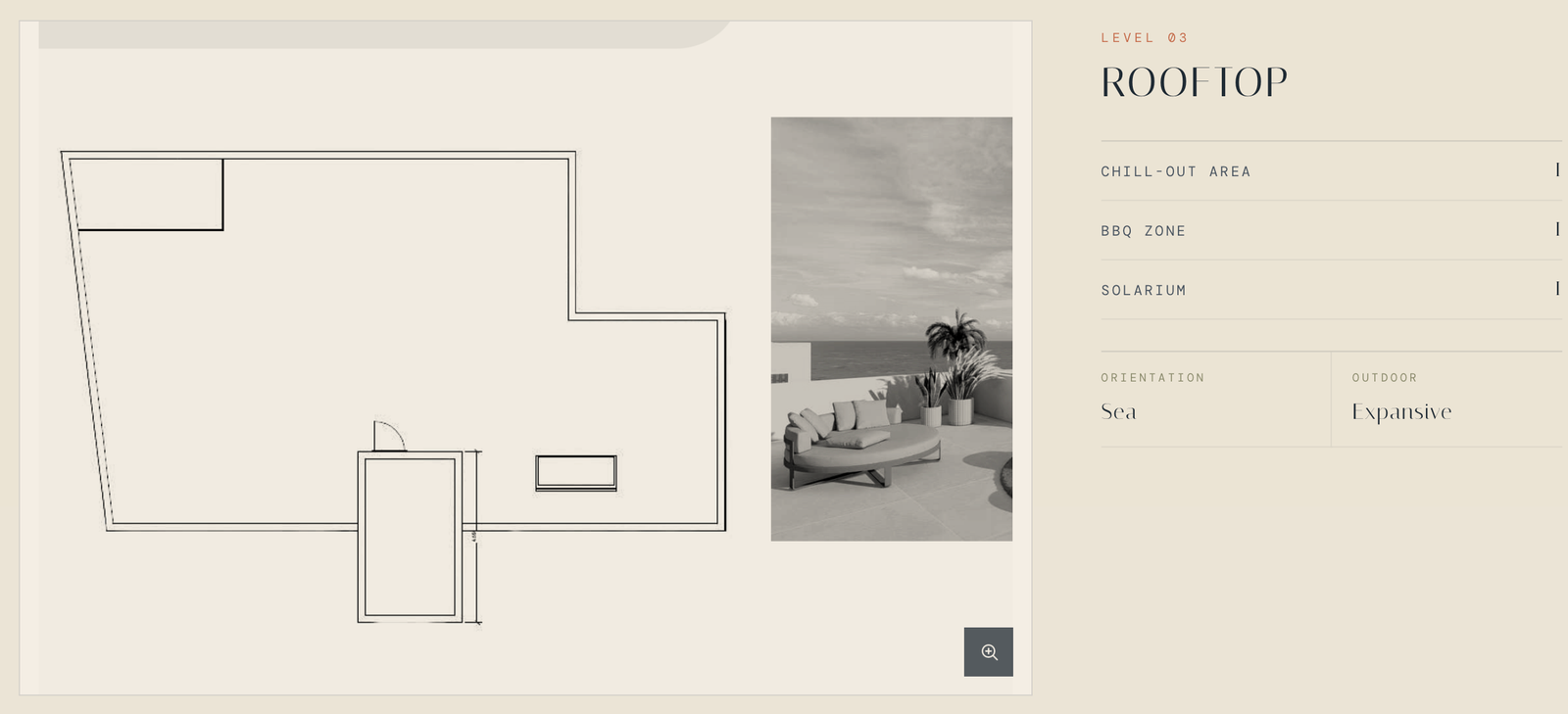The height and width of the screenshot is (714, 1568).
Task: Click the dimension marker beside the stairwell
Action: (475, 537)
